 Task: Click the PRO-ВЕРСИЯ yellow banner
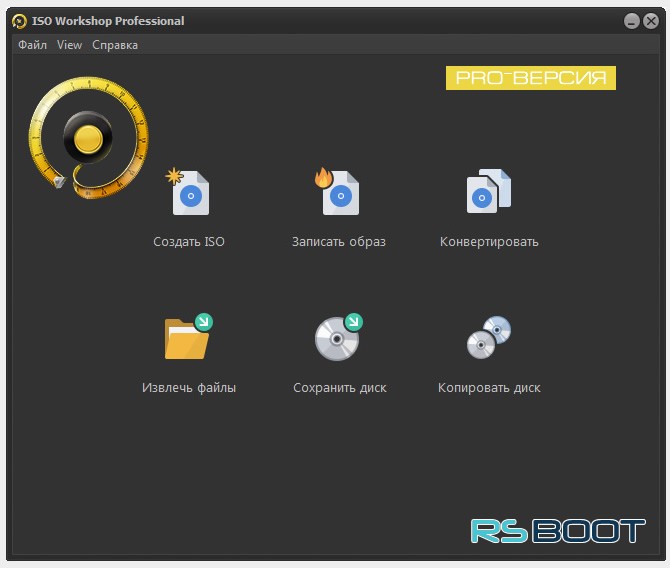[x=531, y=78]
